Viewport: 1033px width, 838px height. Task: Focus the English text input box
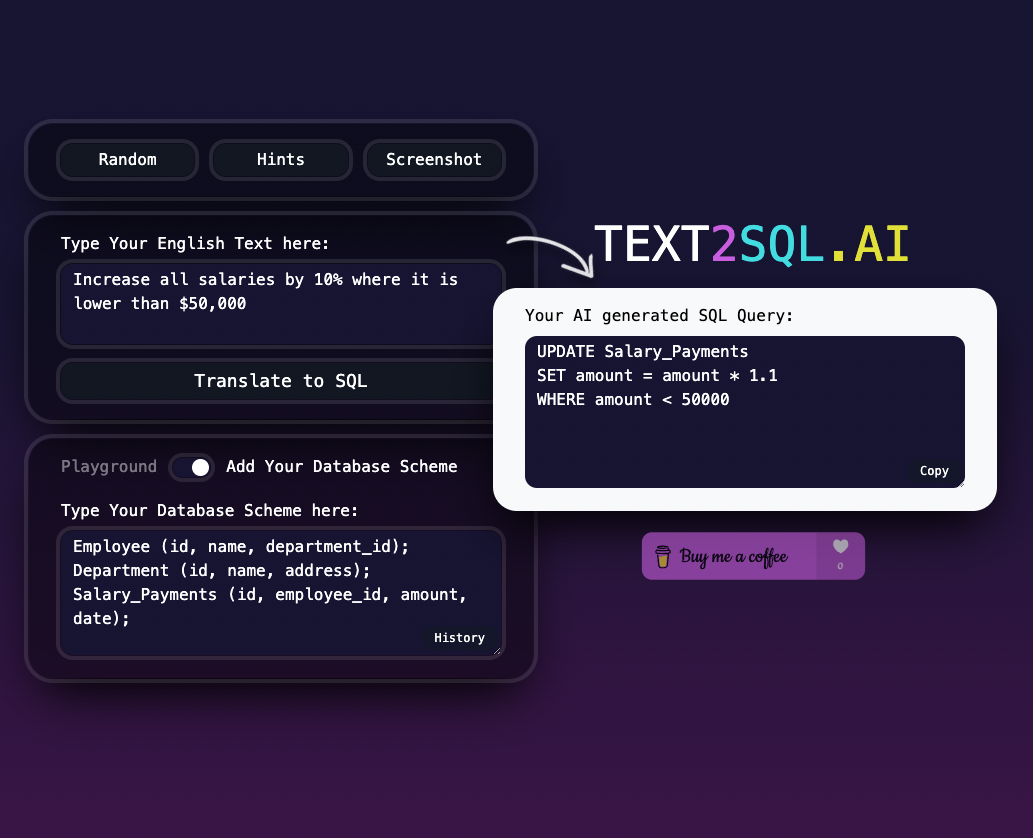coord(280,304)
